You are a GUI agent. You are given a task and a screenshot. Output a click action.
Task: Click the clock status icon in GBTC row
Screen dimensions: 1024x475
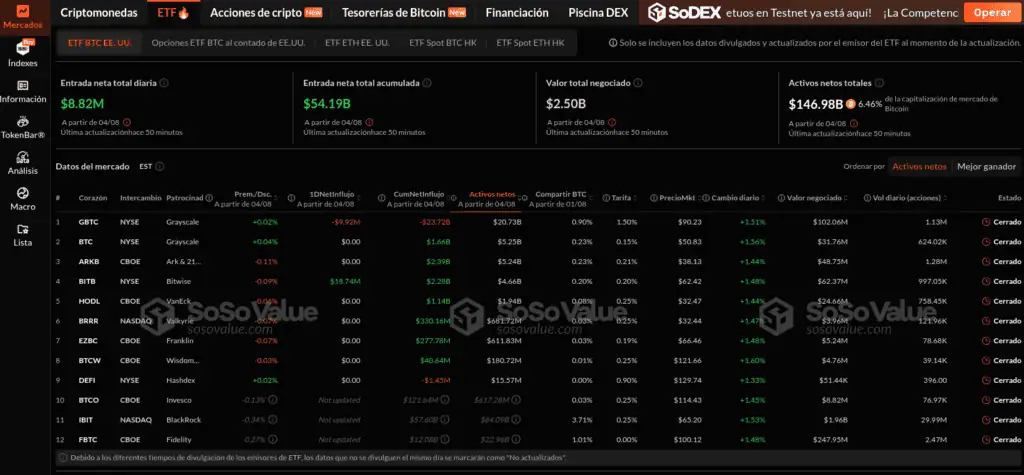[986, 222]
